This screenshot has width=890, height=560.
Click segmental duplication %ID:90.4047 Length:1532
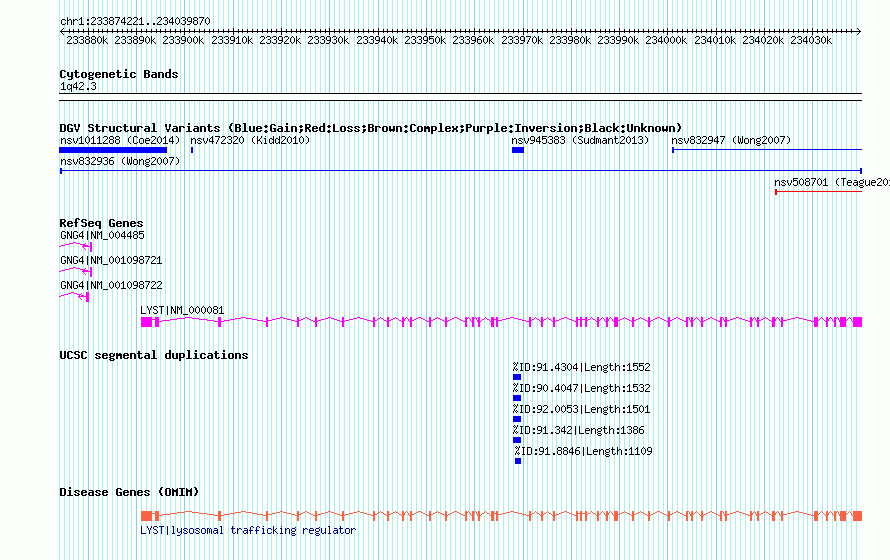581,388
